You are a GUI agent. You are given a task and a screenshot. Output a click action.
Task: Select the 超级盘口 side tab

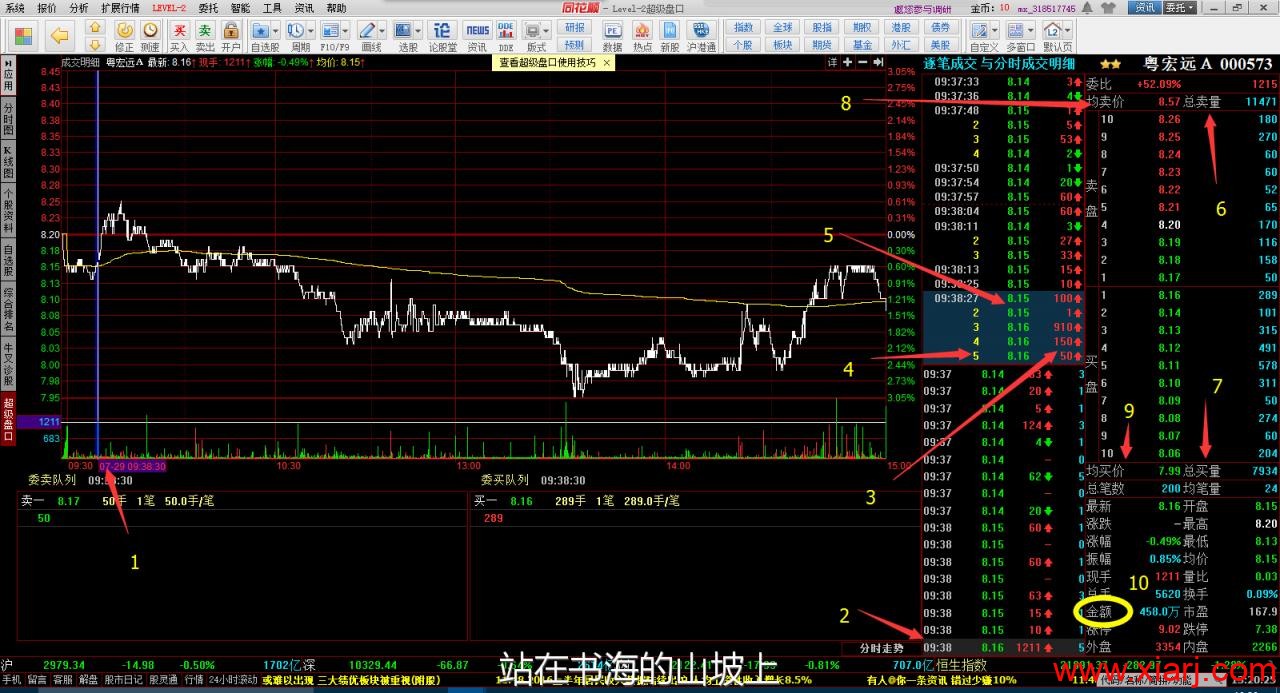(8, 418)
